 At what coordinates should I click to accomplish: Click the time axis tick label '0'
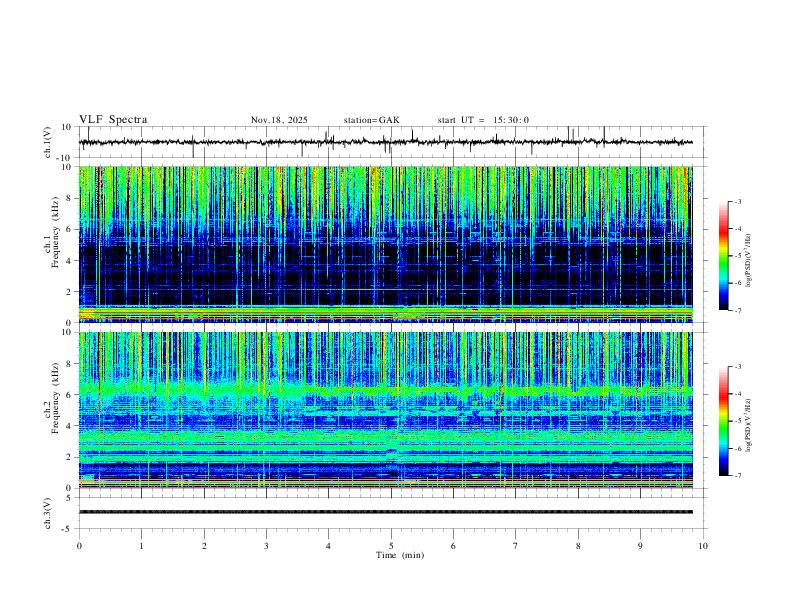tap(79, 546)
